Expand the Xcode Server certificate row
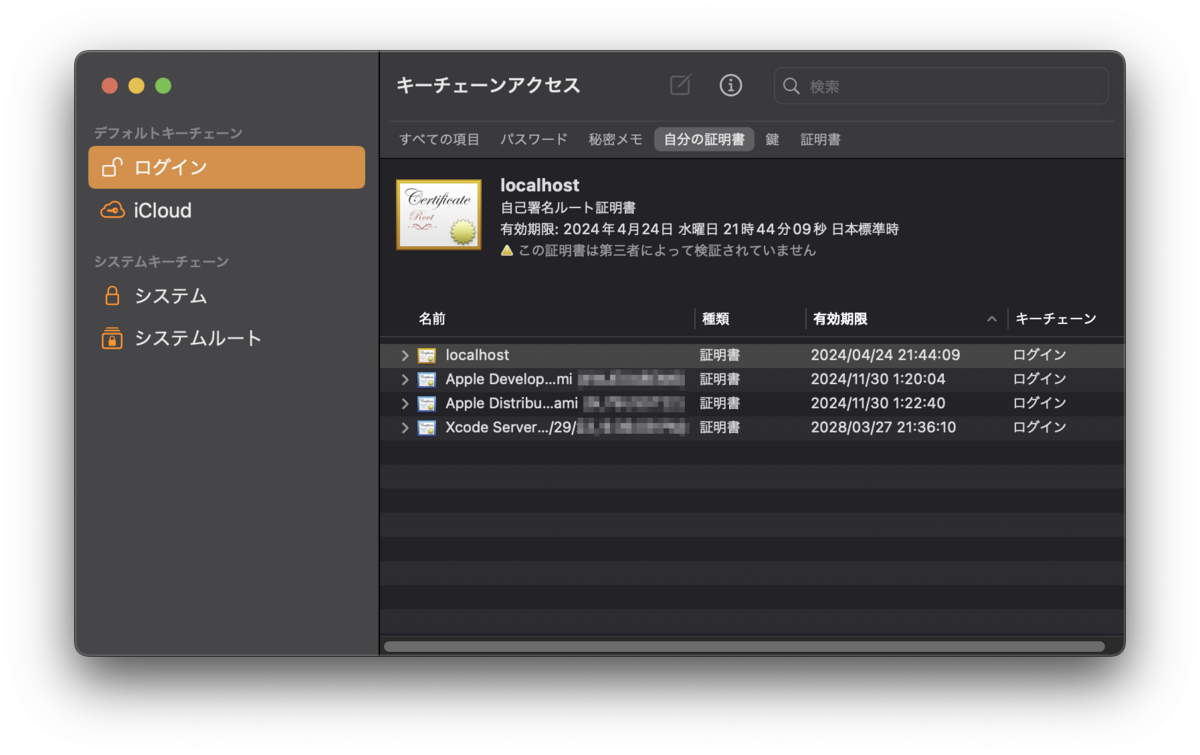1200x755 pixels. pos(404,427)
